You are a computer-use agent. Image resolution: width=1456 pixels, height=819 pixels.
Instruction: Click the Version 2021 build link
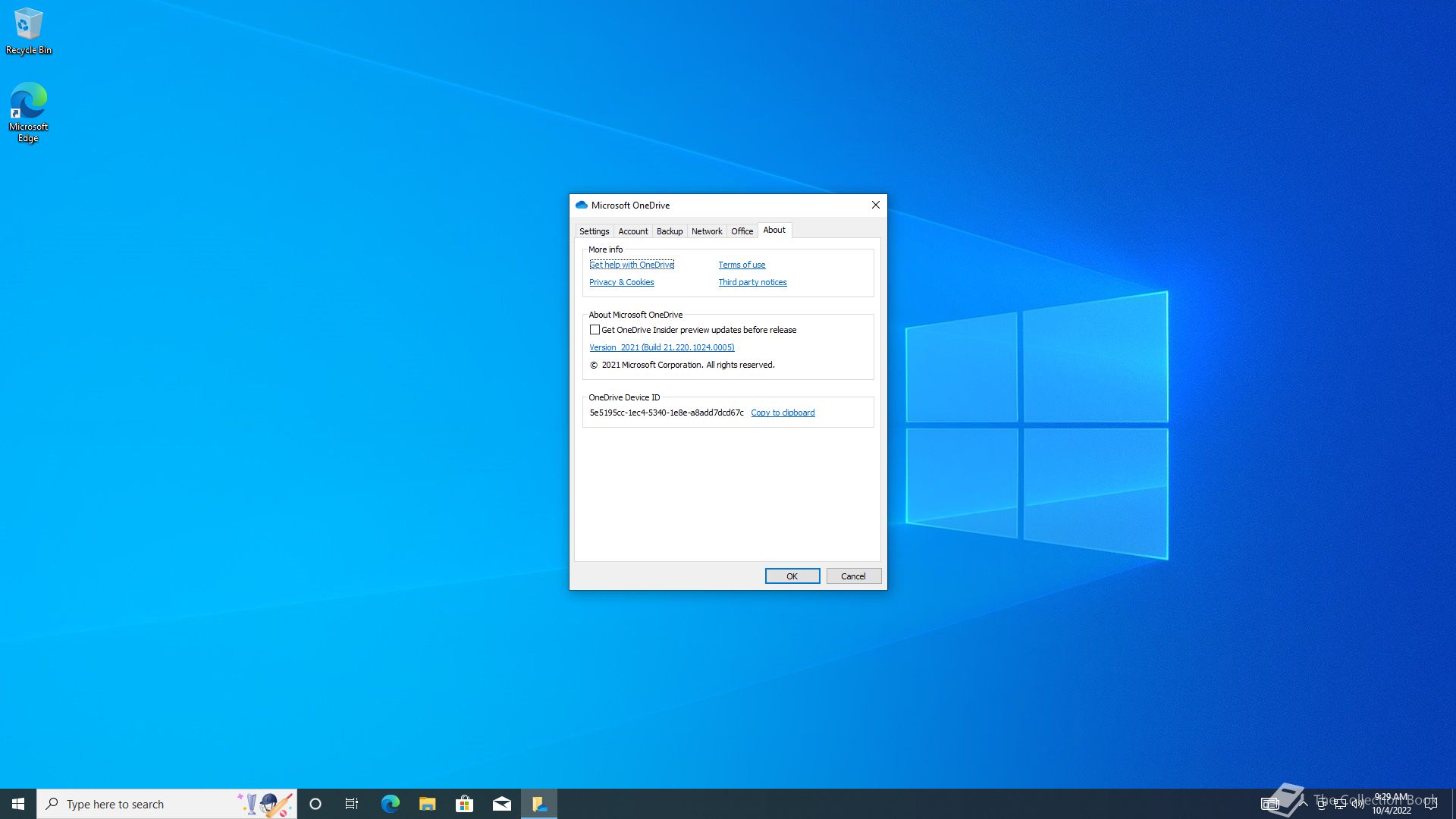coord(662,347)
